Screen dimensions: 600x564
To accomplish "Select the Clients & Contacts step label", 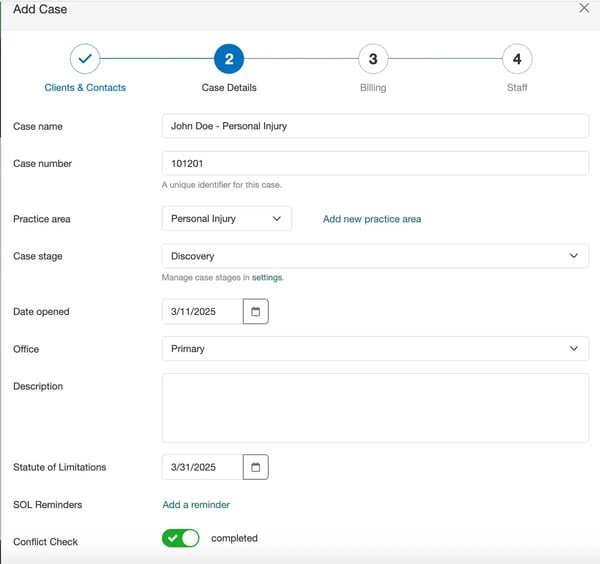I will (x=85, y=88).
